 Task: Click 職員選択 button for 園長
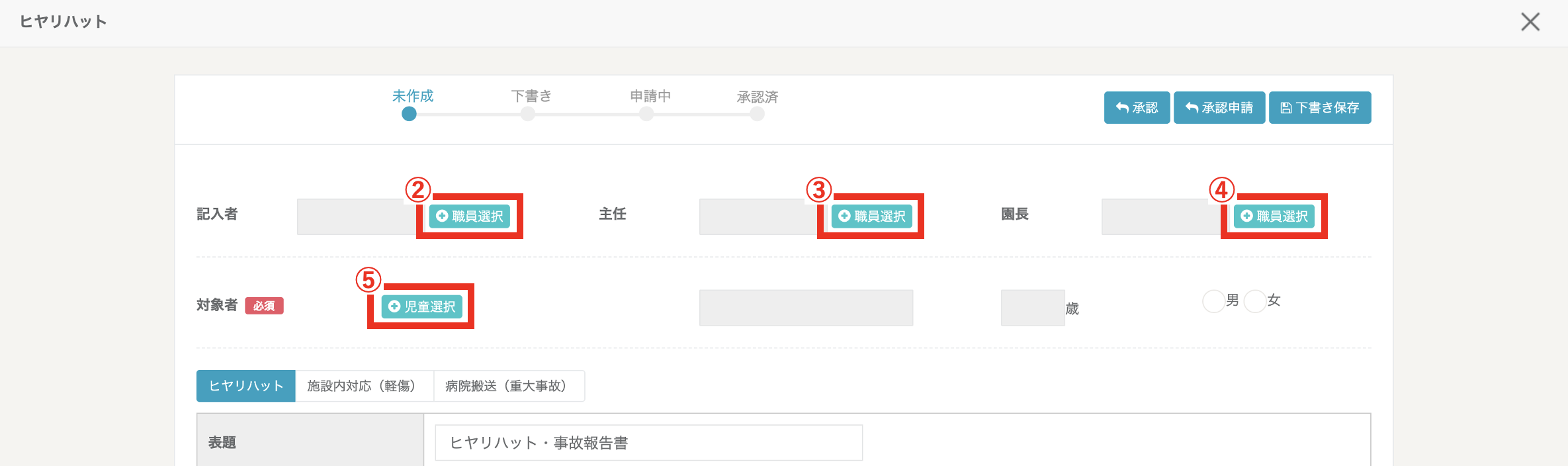click(1274, 216)
